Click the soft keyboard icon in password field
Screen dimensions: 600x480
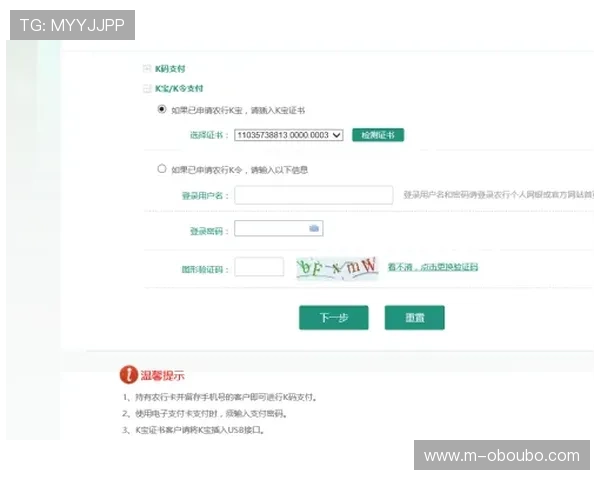(x=314, y=229)
